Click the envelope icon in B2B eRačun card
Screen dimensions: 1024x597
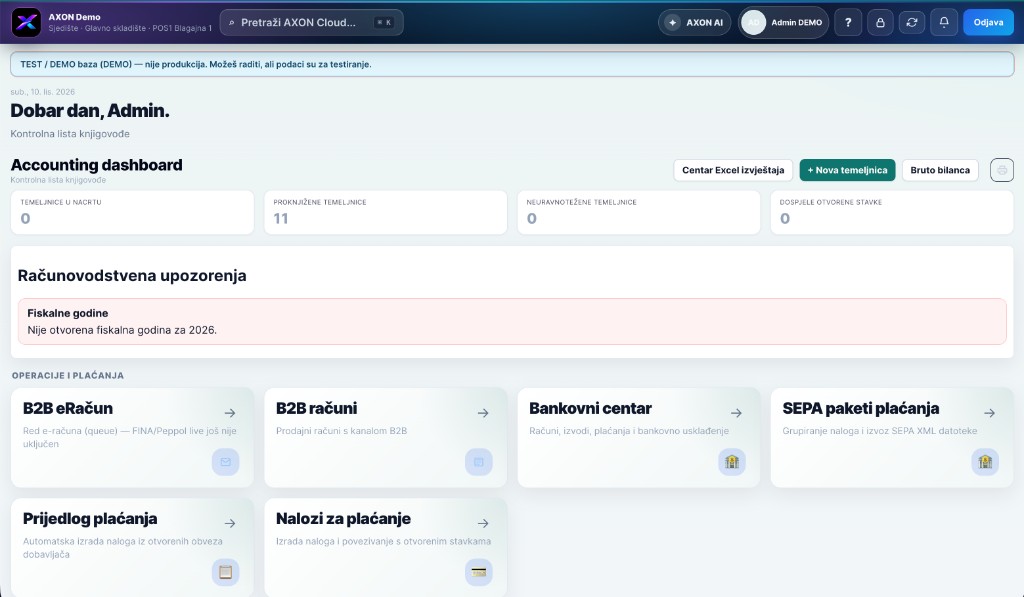(x=225, y=462)
